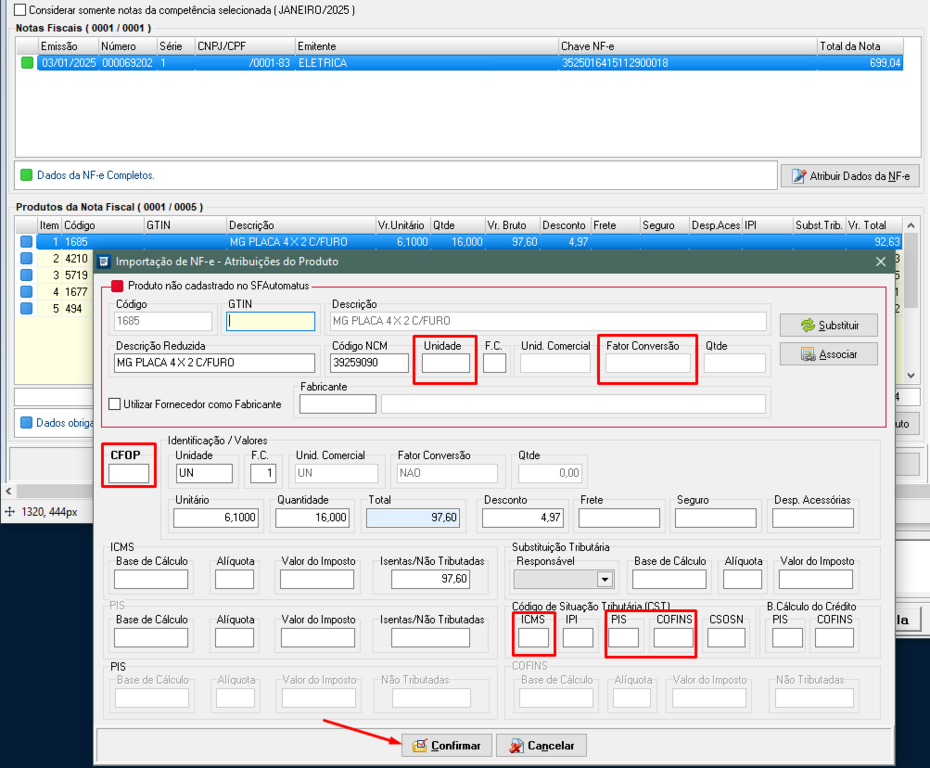
Task: Click blue status icon of item 4210
Action: pos(26,259)
